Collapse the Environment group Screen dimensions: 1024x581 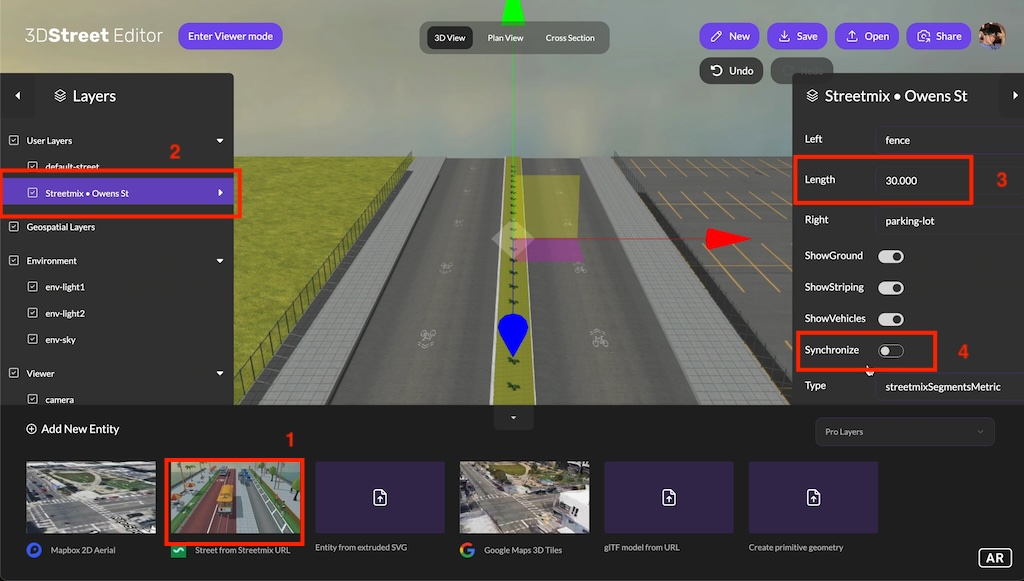[x=220, y=260]
